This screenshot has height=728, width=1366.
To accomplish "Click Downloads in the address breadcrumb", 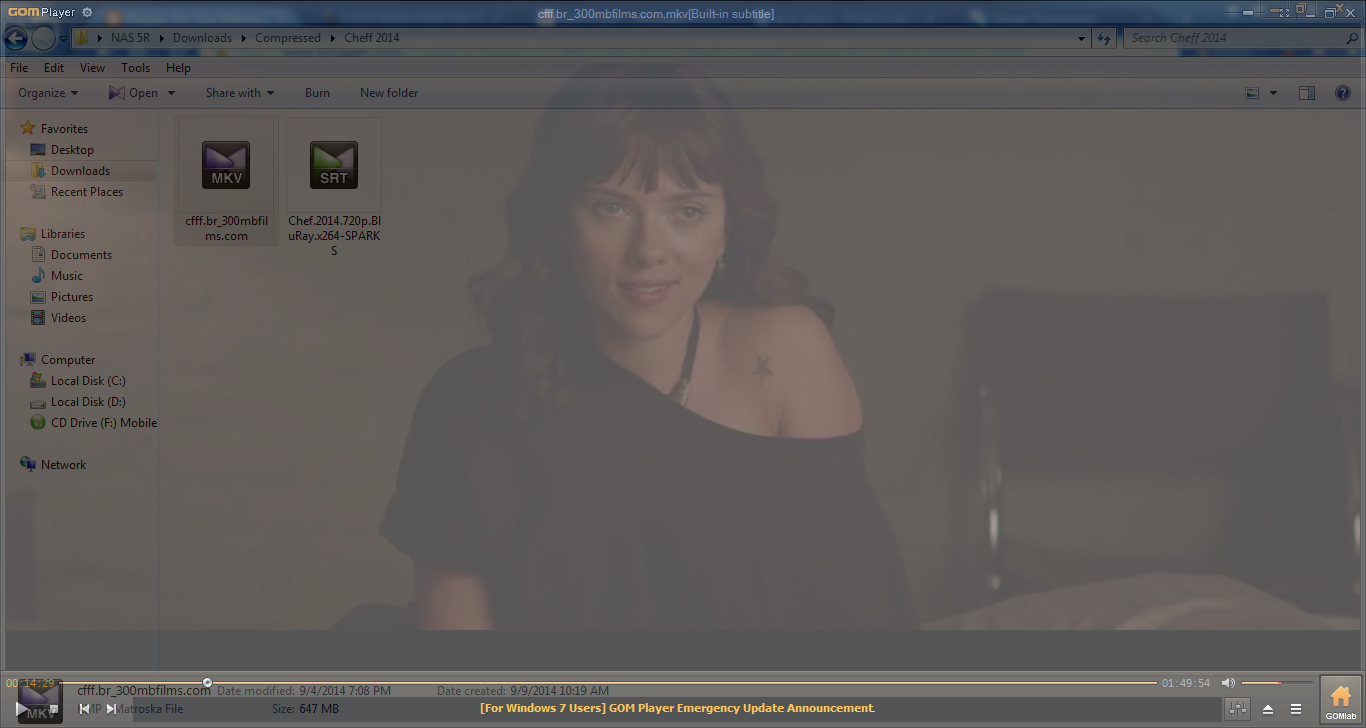I will pyautogui.click(x=202, y=38).
